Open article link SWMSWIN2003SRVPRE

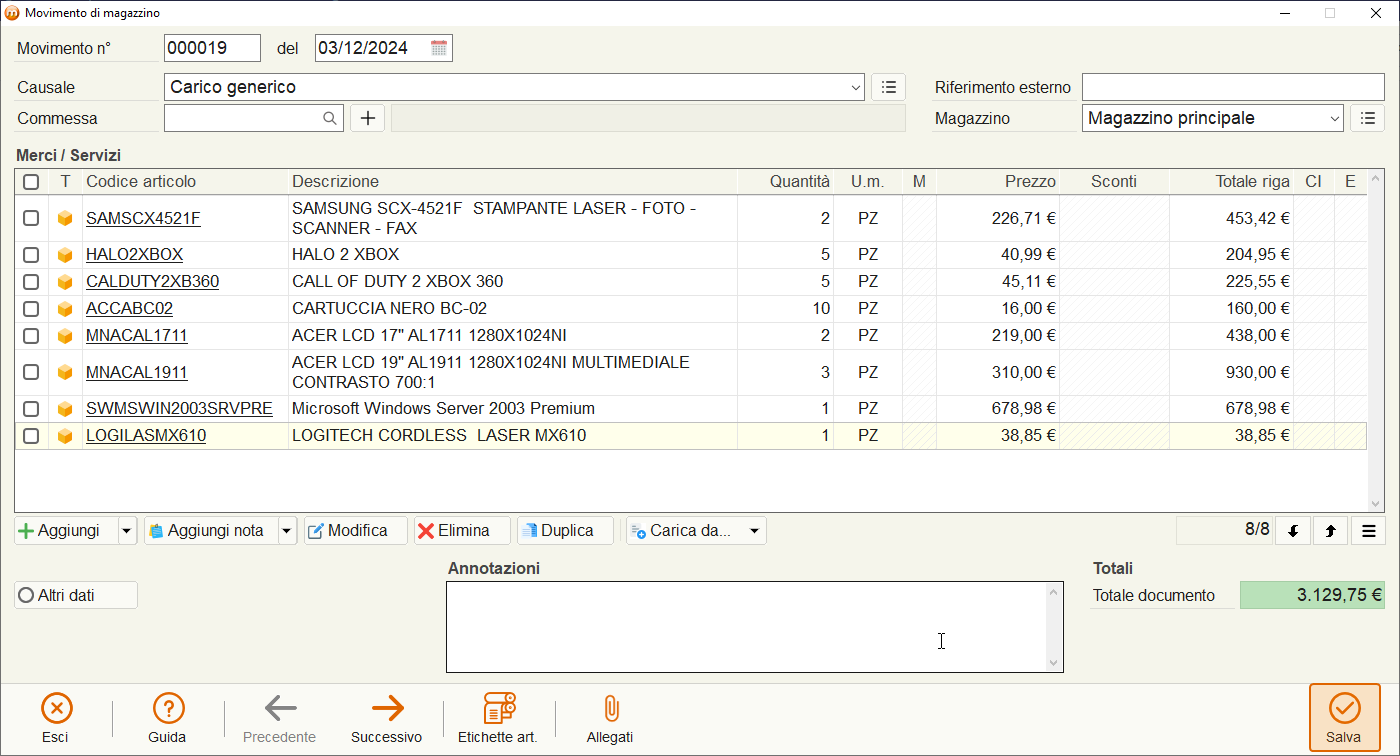pos(179,409)
